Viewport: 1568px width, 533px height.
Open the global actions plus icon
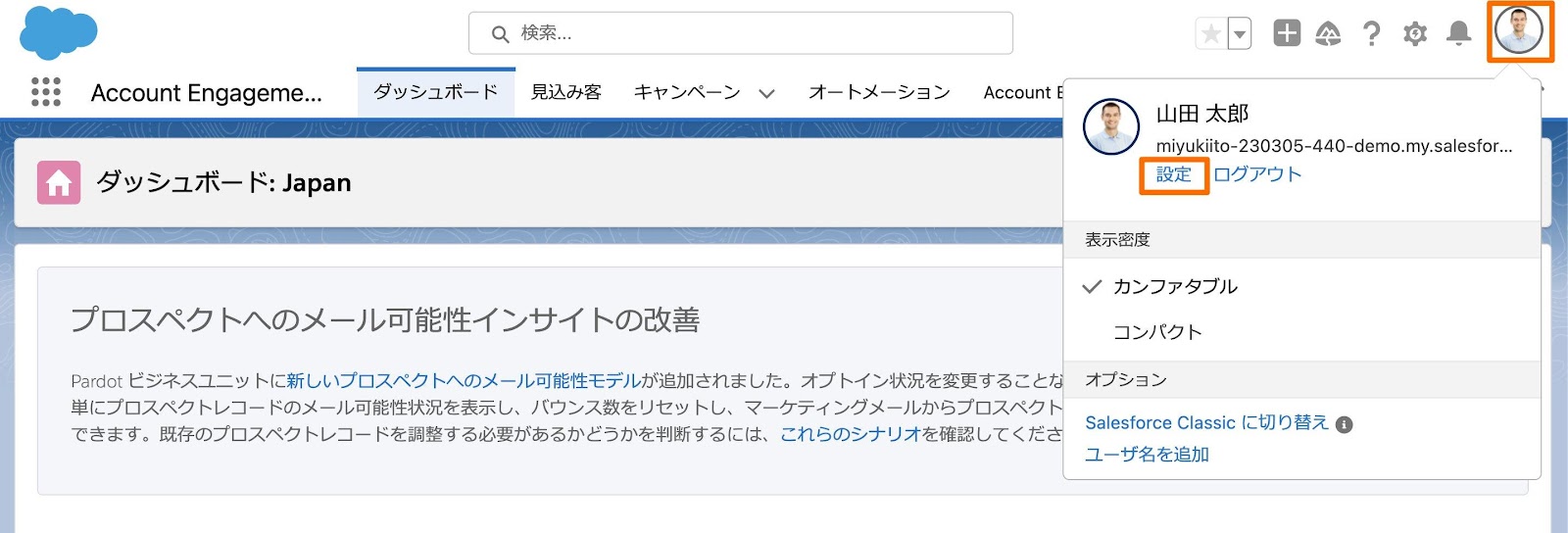[x=1287, y=33]
